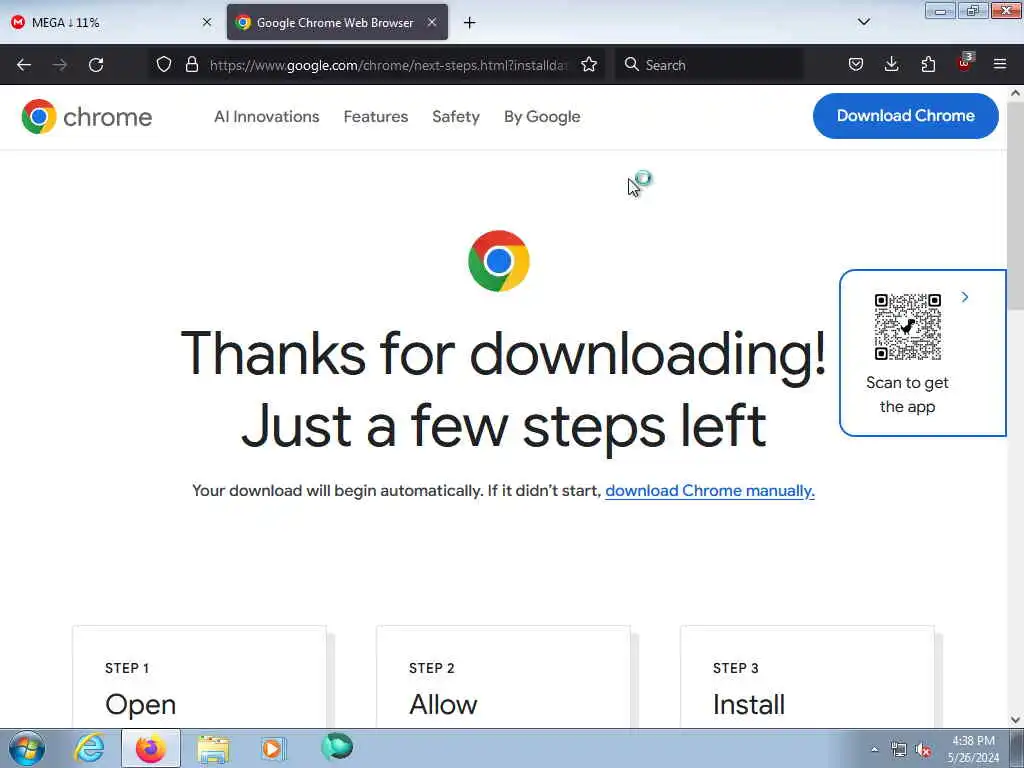Click the STEP 2 Allow card

pos(504,677)
